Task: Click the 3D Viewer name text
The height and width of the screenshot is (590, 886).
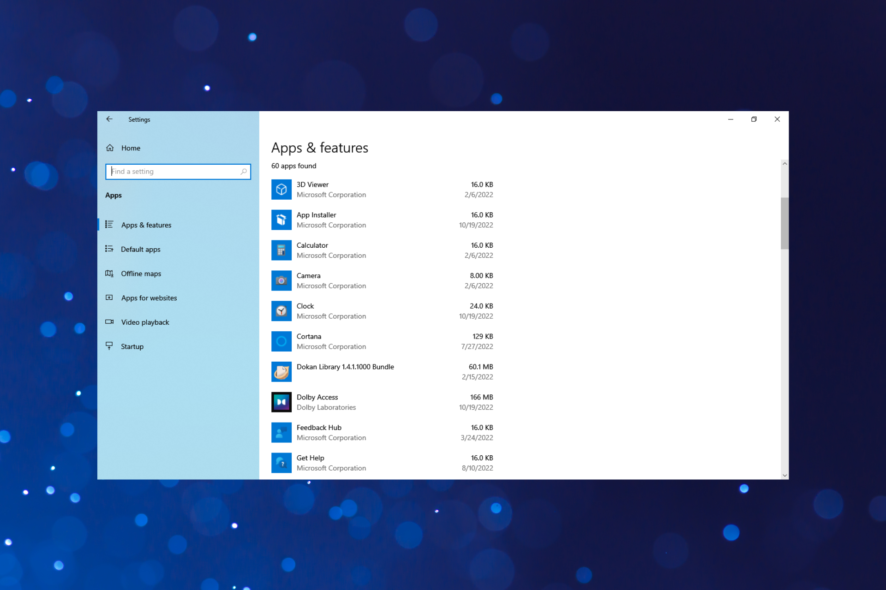Action: coord(312,185)
